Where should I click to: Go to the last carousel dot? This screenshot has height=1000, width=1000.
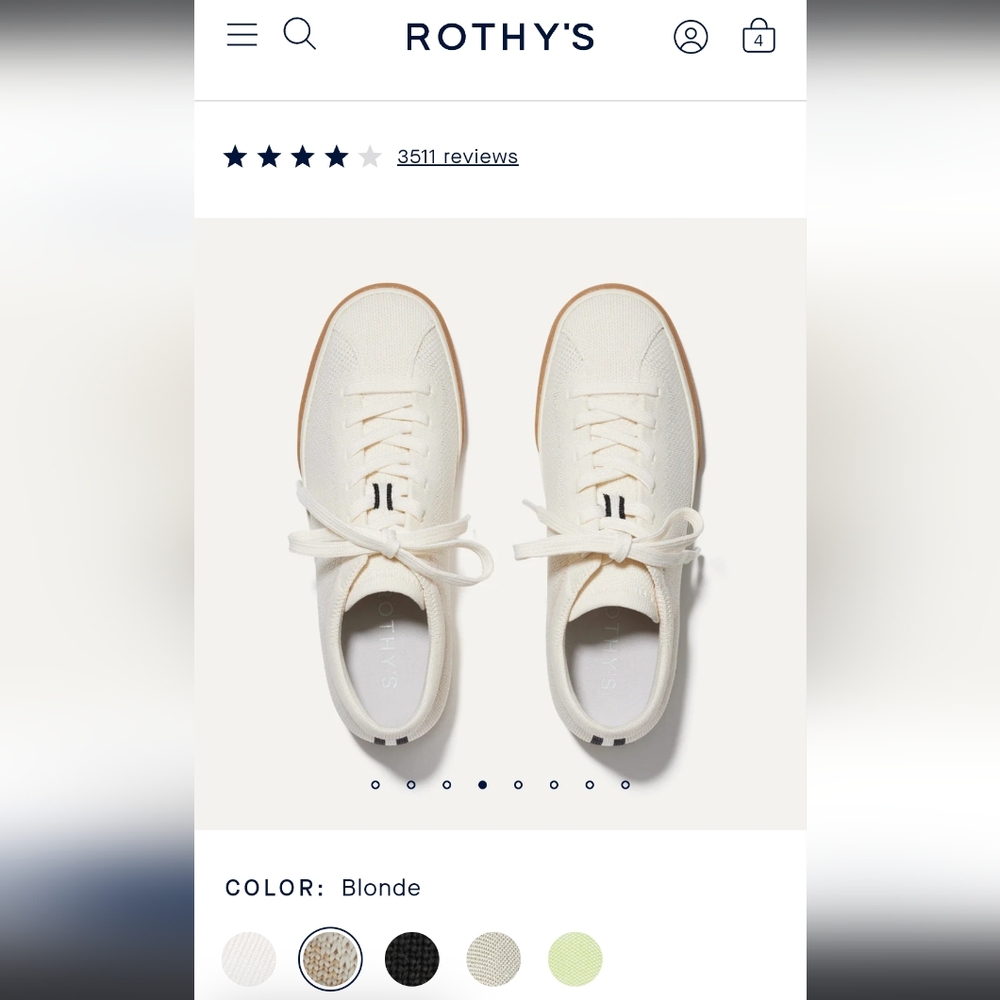(x=626, y=786)
